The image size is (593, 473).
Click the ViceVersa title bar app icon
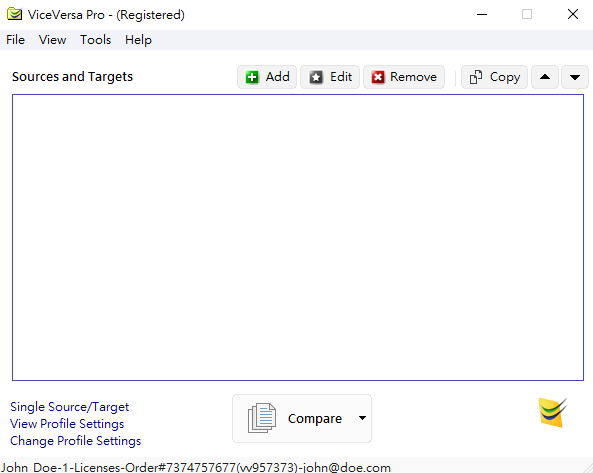tap(14, 14)
